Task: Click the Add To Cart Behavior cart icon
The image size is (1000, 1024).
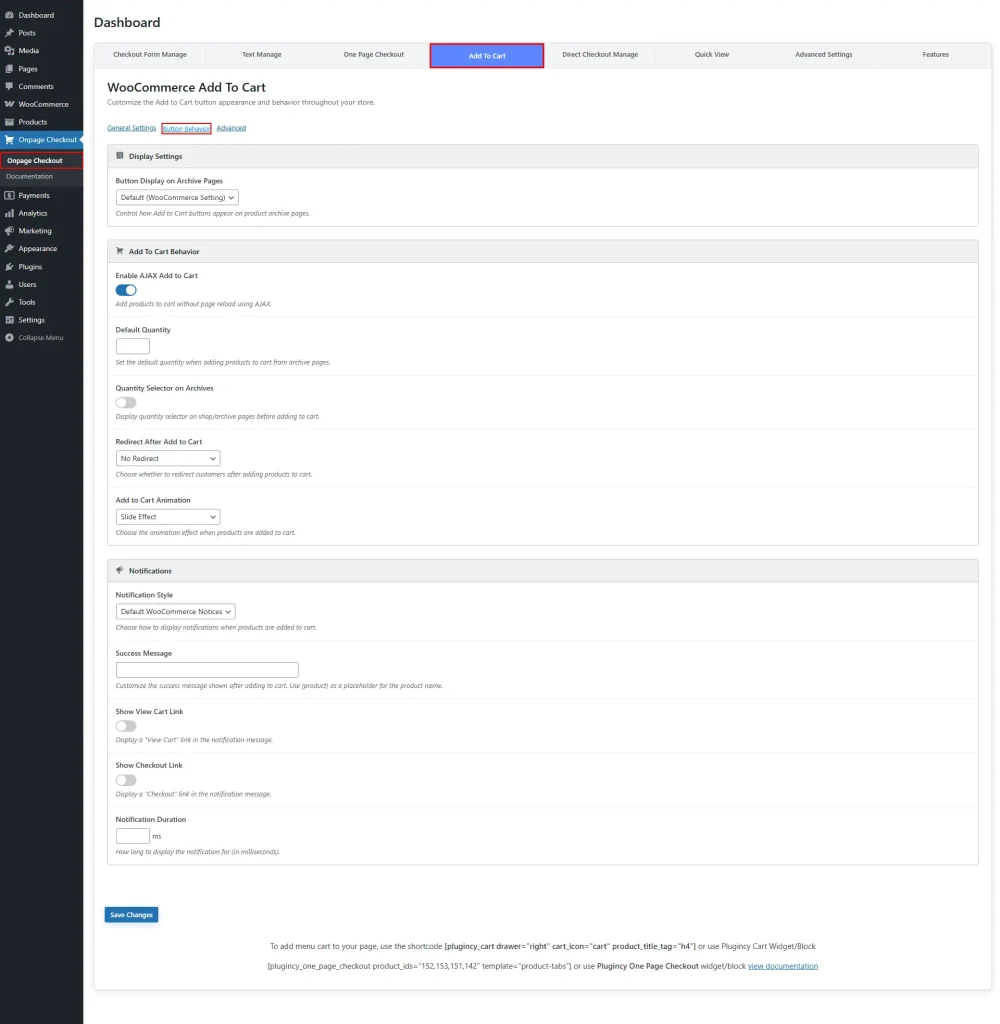Action: pyautogui.click(x=120, y=251)
